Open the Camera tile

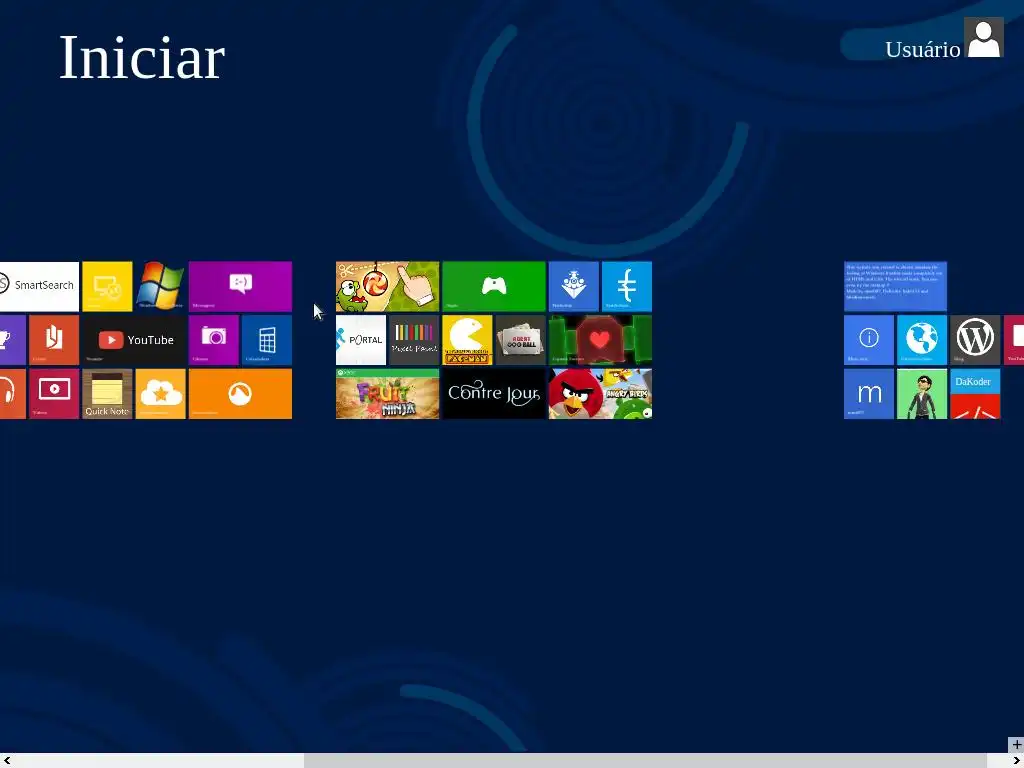(x=214, y=340)
